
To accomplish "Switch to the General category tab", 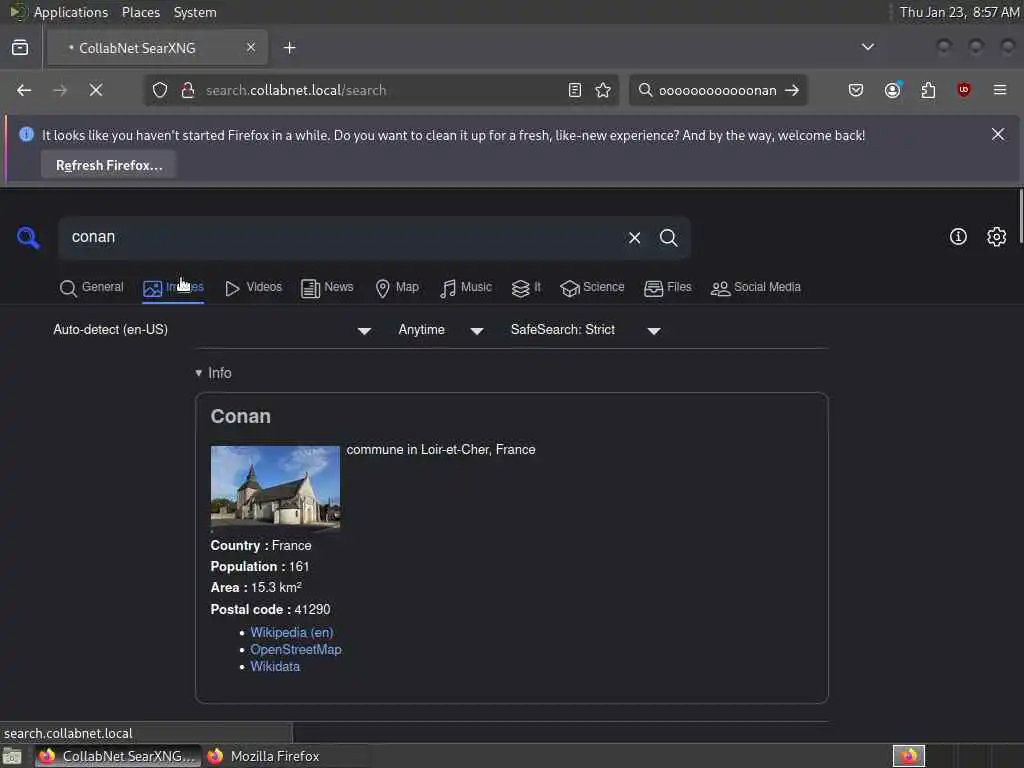I will [x=91, y=287].
